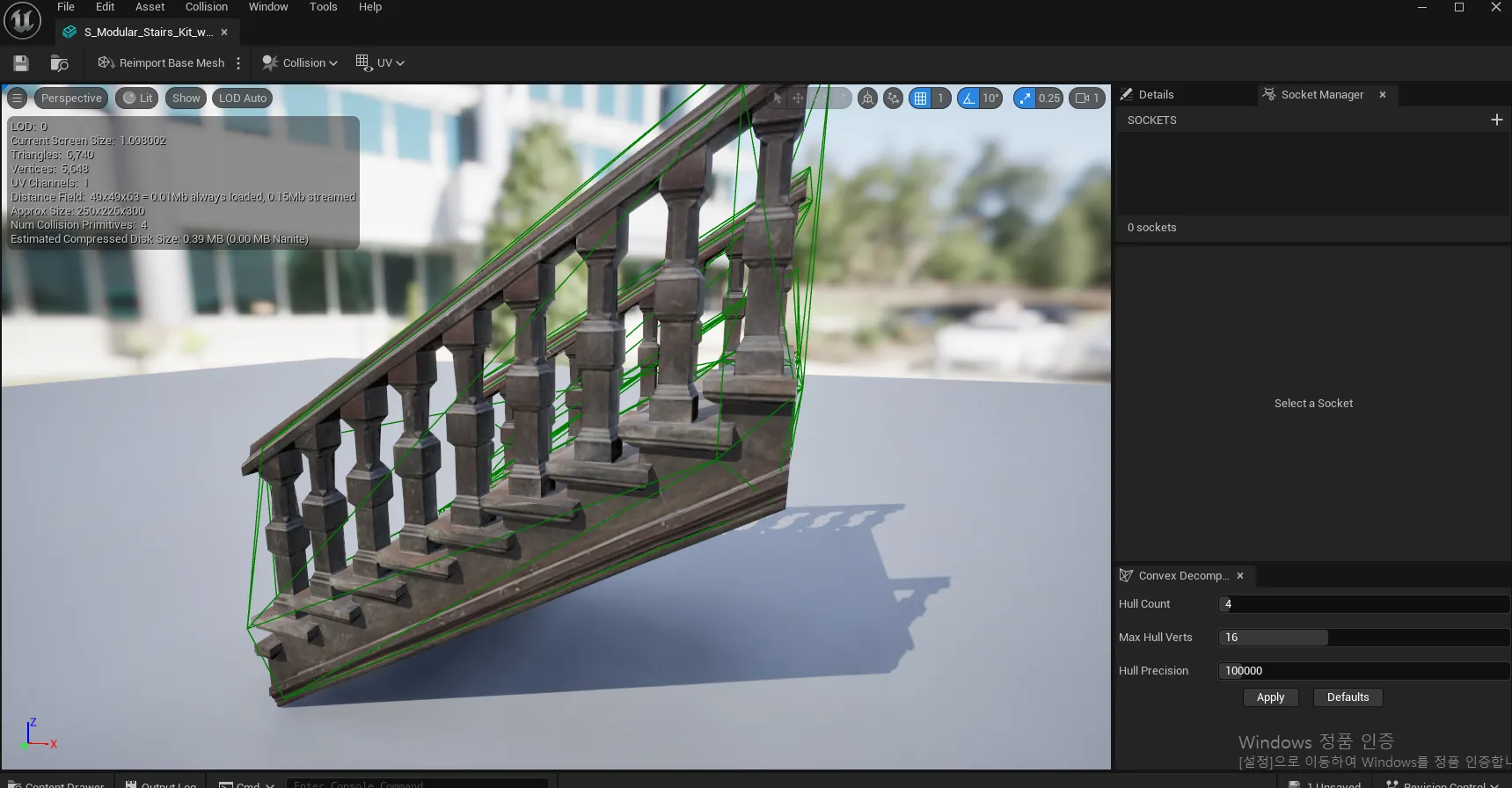The image size is (1512, 788).
Task: Minimize the editor window
Action: pyautogui.click(x=1422, y=7)
